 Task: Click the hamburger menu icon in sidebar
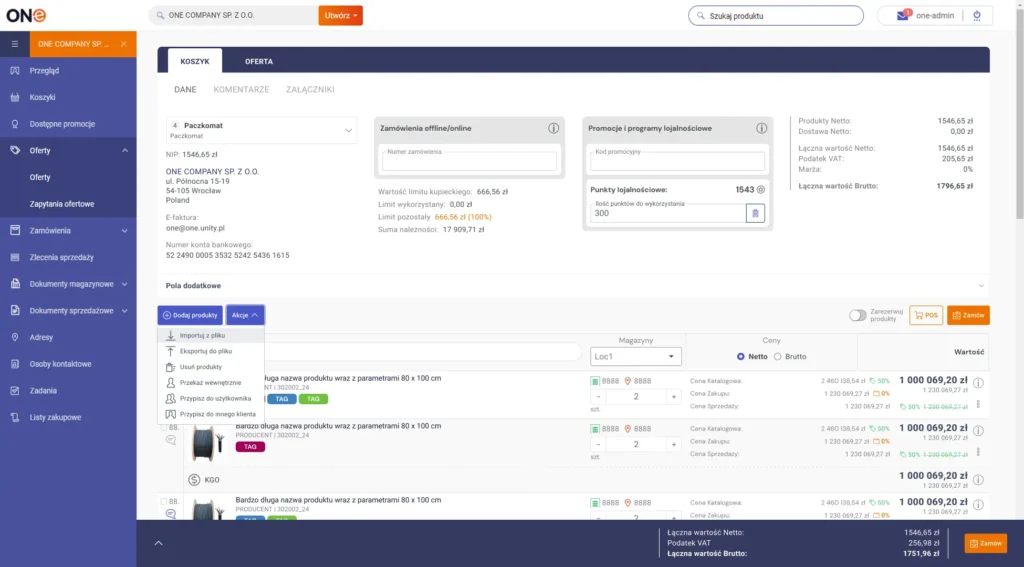tap(15, 44)
